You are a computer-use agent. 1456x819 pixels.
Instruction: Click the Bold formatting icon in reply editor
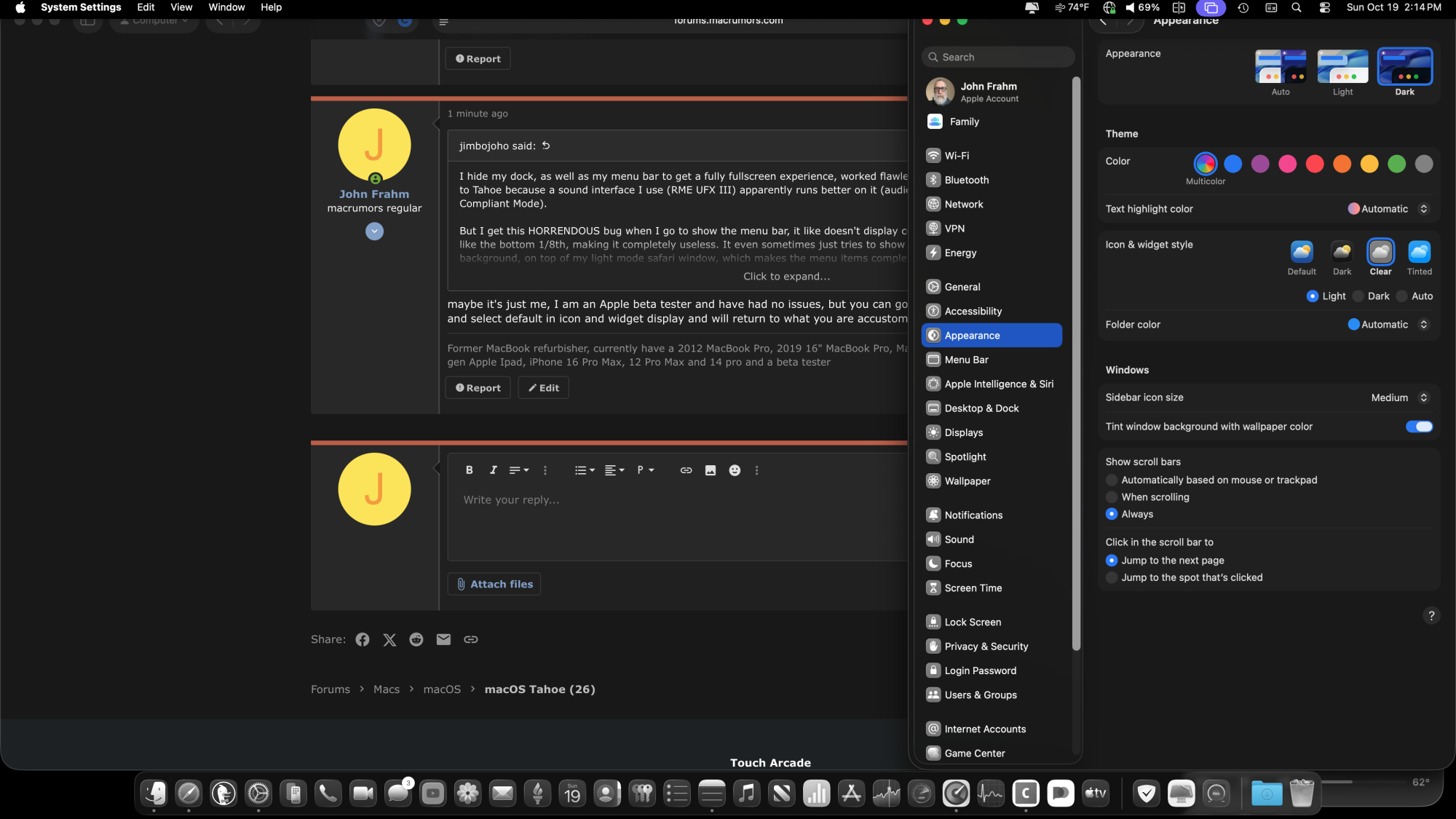coord(470,470)
